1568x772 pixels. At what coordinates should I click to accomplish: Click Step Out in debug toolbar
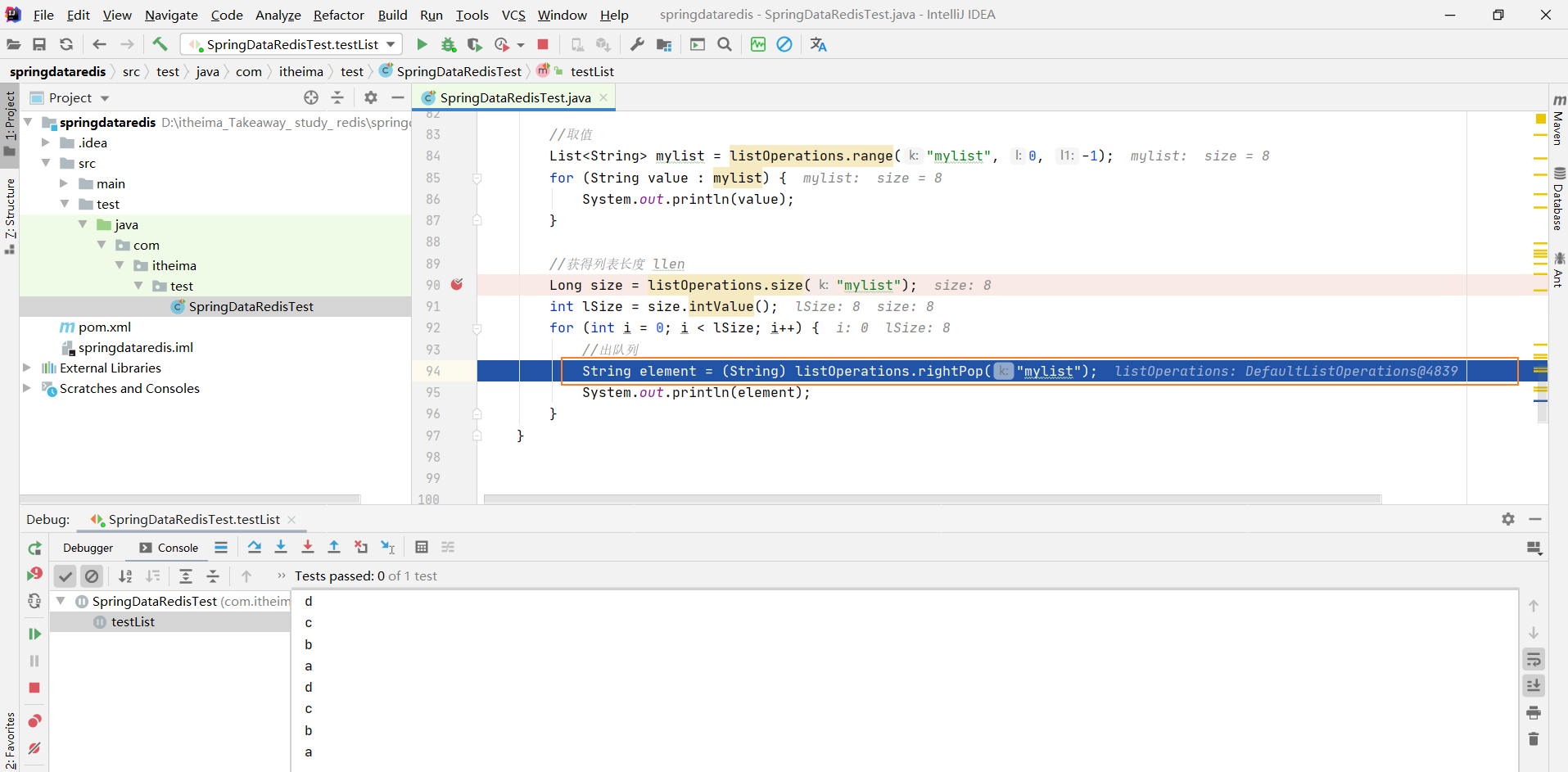(x=334, y=547)
